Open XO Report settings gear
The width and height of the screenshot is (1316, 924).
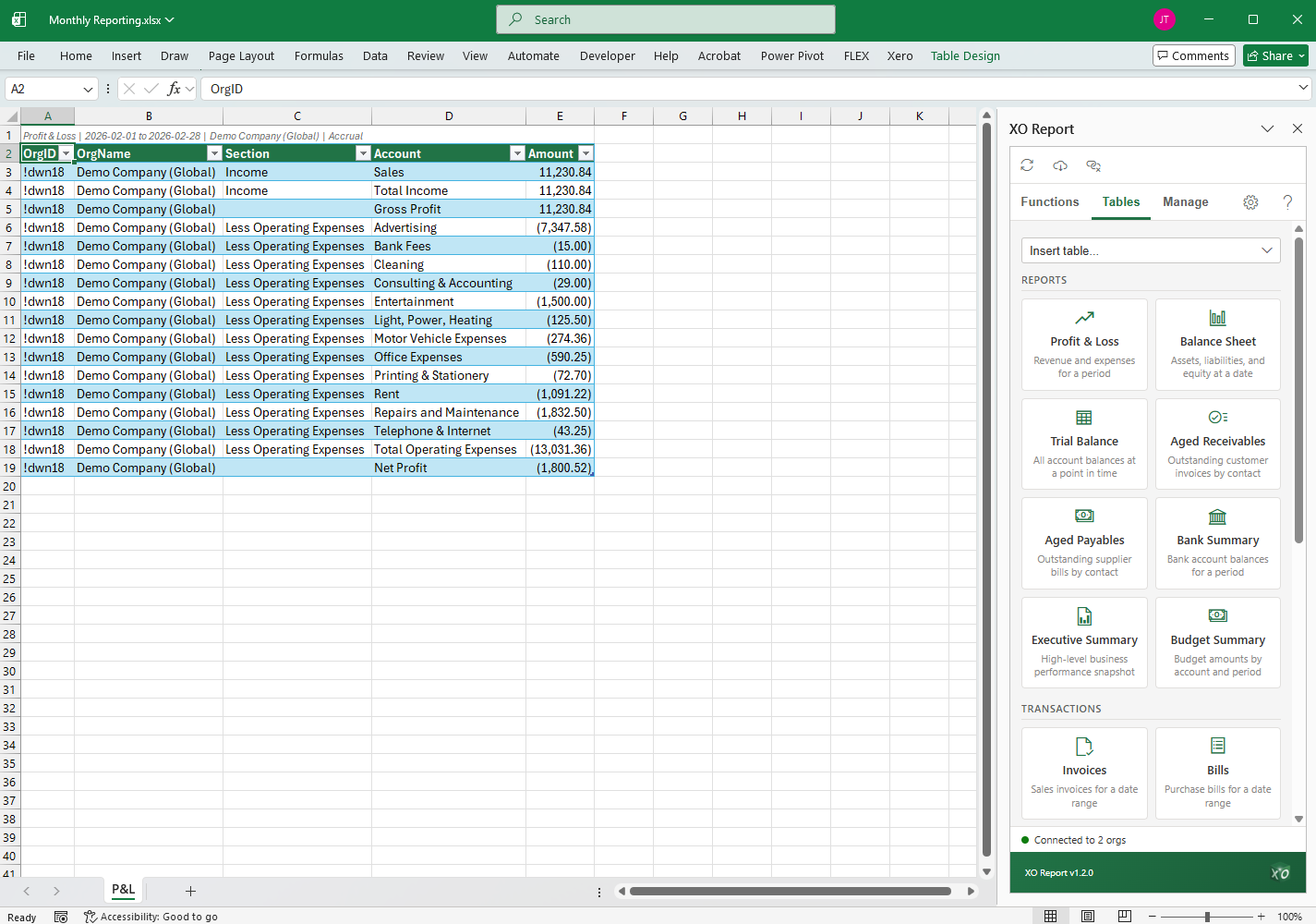coord(1250,202)
